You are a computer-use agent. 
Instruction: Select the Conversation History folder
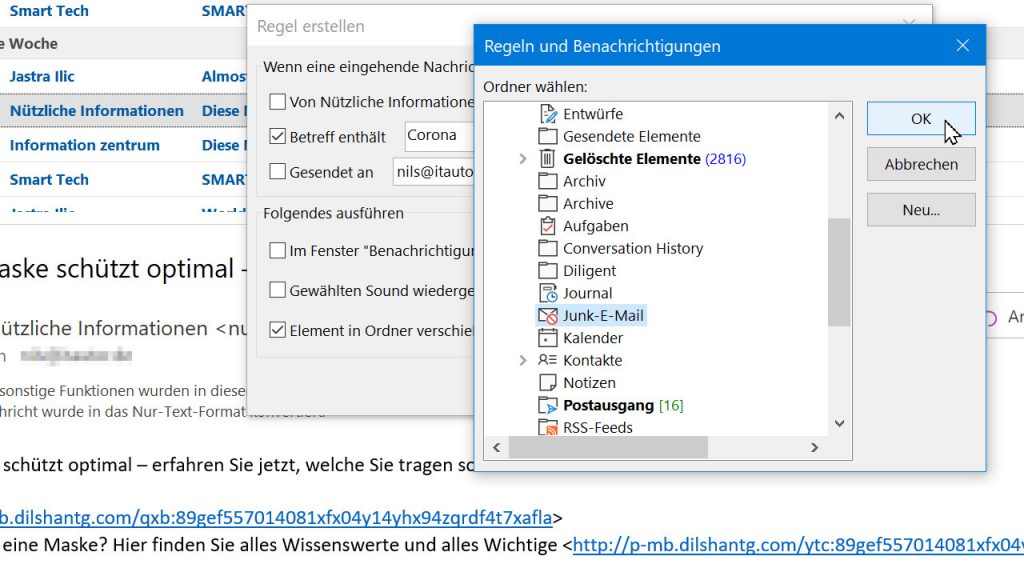tap(632, 248)
